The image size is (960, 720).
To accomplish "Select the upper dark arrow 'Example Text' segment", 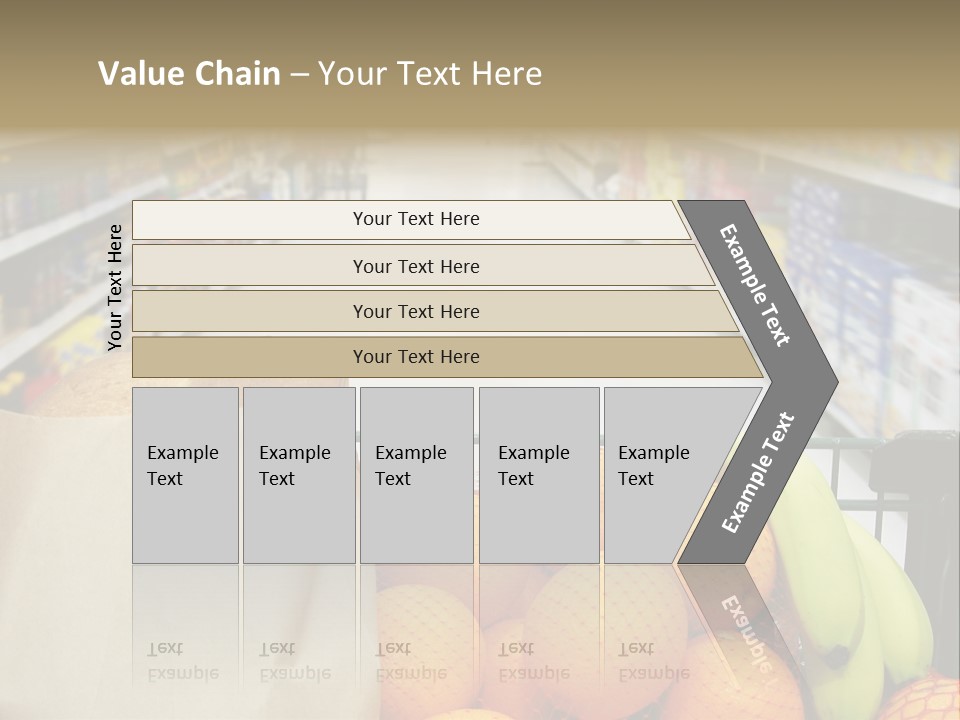I will [756, 285].
